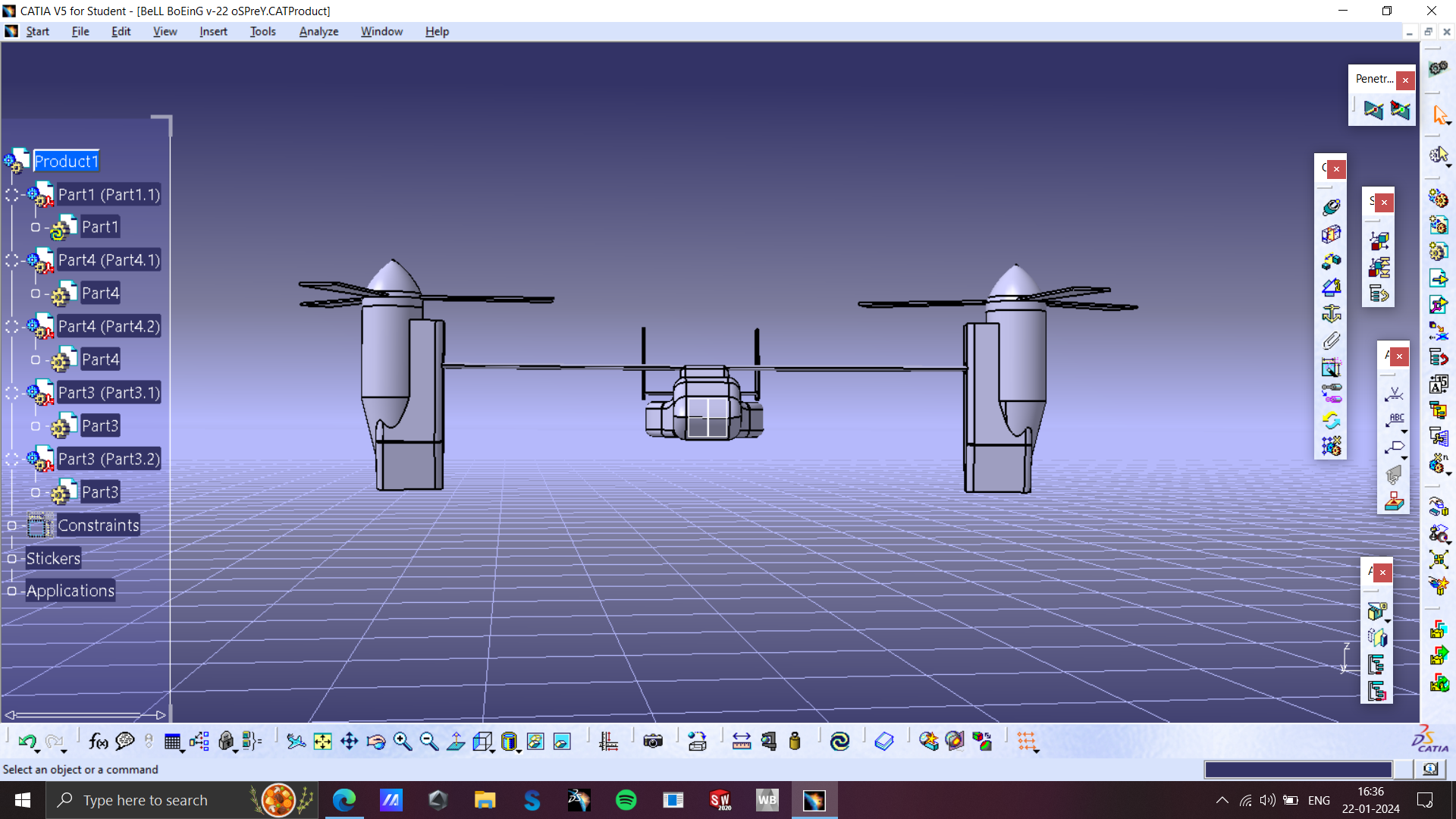The width and height of the screenshot is (1456, 819).
Task: Expand the Constraints tree node
Action: pos(11,526)
